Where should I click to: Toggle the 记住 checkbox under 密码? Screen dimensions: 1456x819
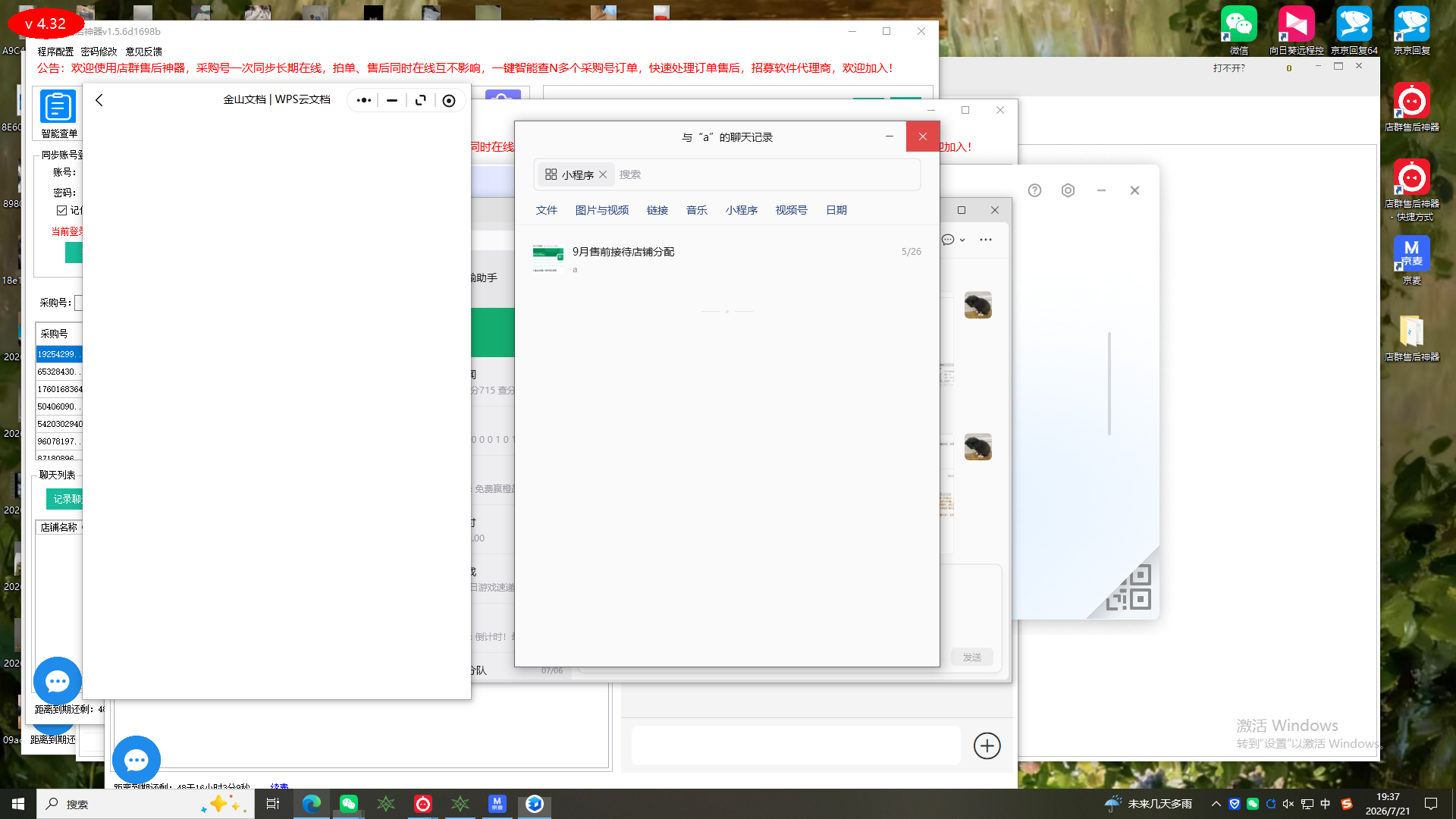point(61,211)
